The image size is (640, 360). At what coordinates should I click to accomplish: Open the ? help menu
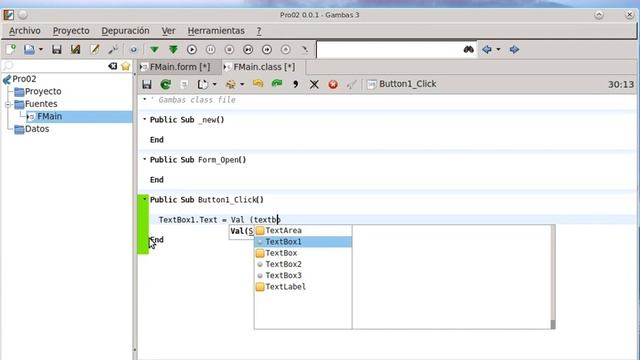pos(259,31)
